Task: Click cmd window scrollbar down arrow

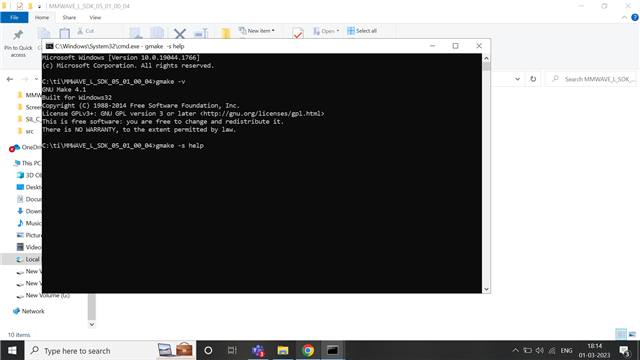Action: 486,289
